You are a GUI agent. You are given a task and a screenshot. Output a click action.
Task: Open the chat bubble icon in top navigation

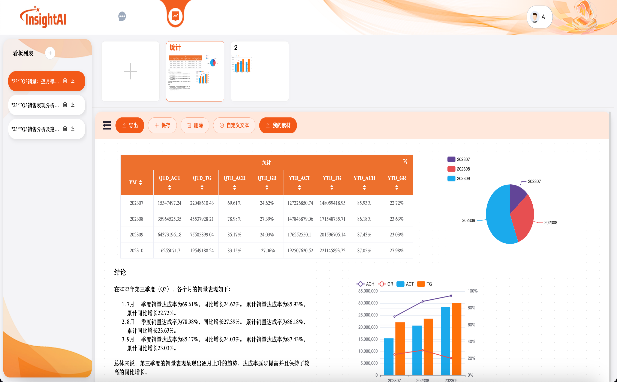122,17
